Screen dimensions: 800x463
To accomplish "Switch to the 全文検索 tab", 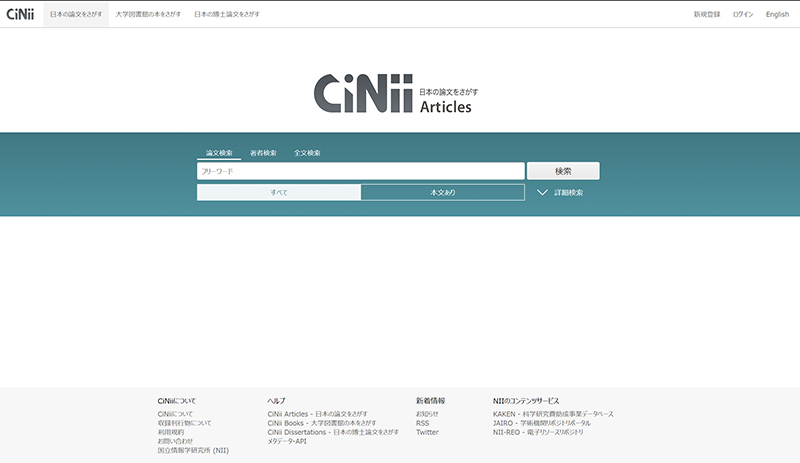I will (307, 153).
